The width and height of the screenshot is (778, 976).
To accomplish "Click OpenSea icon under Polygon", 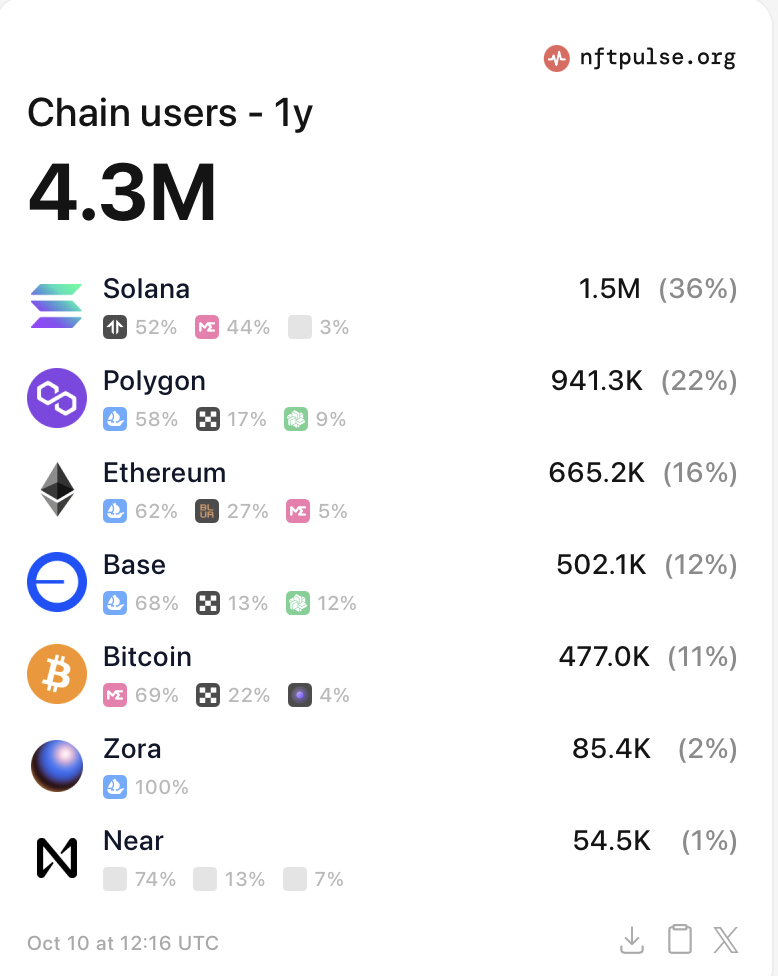I will [x=115, y=419].
